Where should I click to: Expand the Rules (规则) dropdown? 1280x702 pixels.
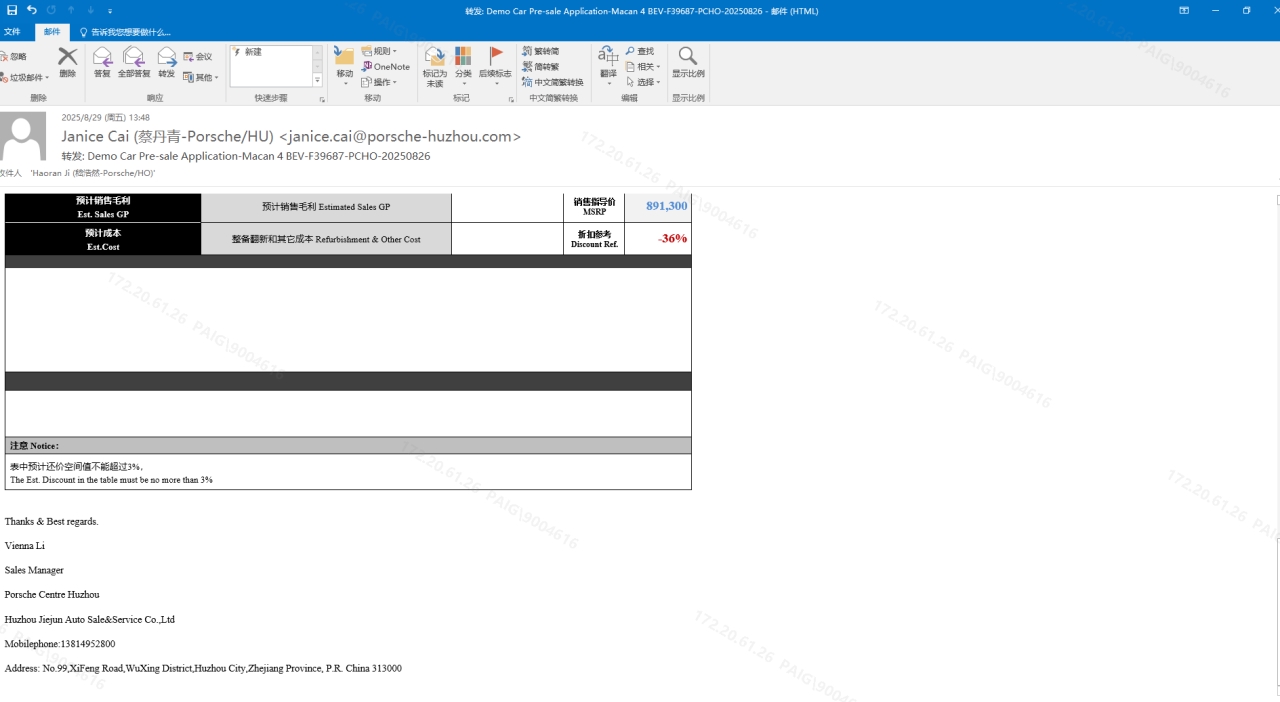point(380,51)
